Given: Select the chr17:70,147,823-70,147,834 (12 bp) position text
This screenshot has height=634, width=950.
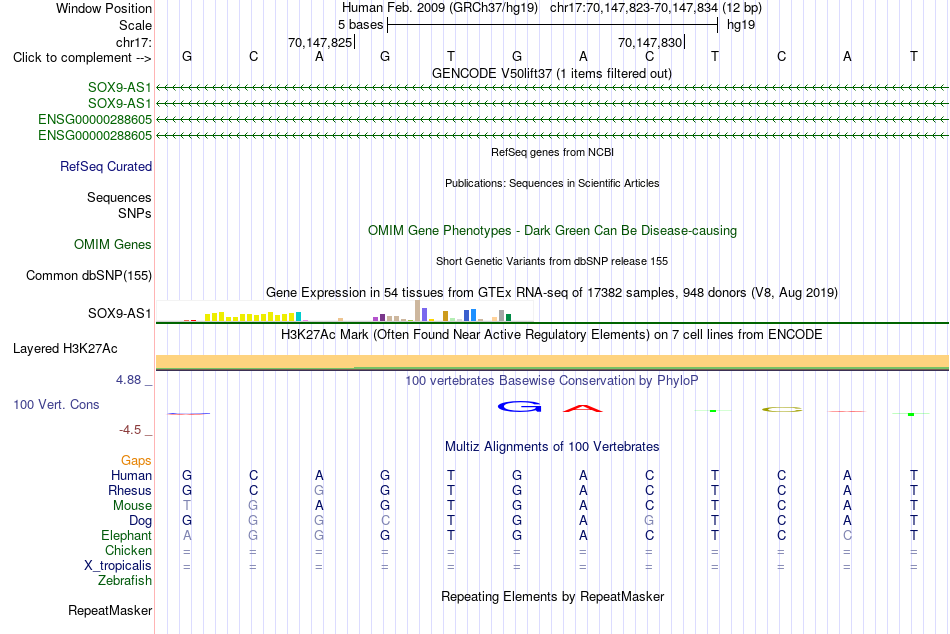Looking at the screenshot, I should click(x=656, y=8).
